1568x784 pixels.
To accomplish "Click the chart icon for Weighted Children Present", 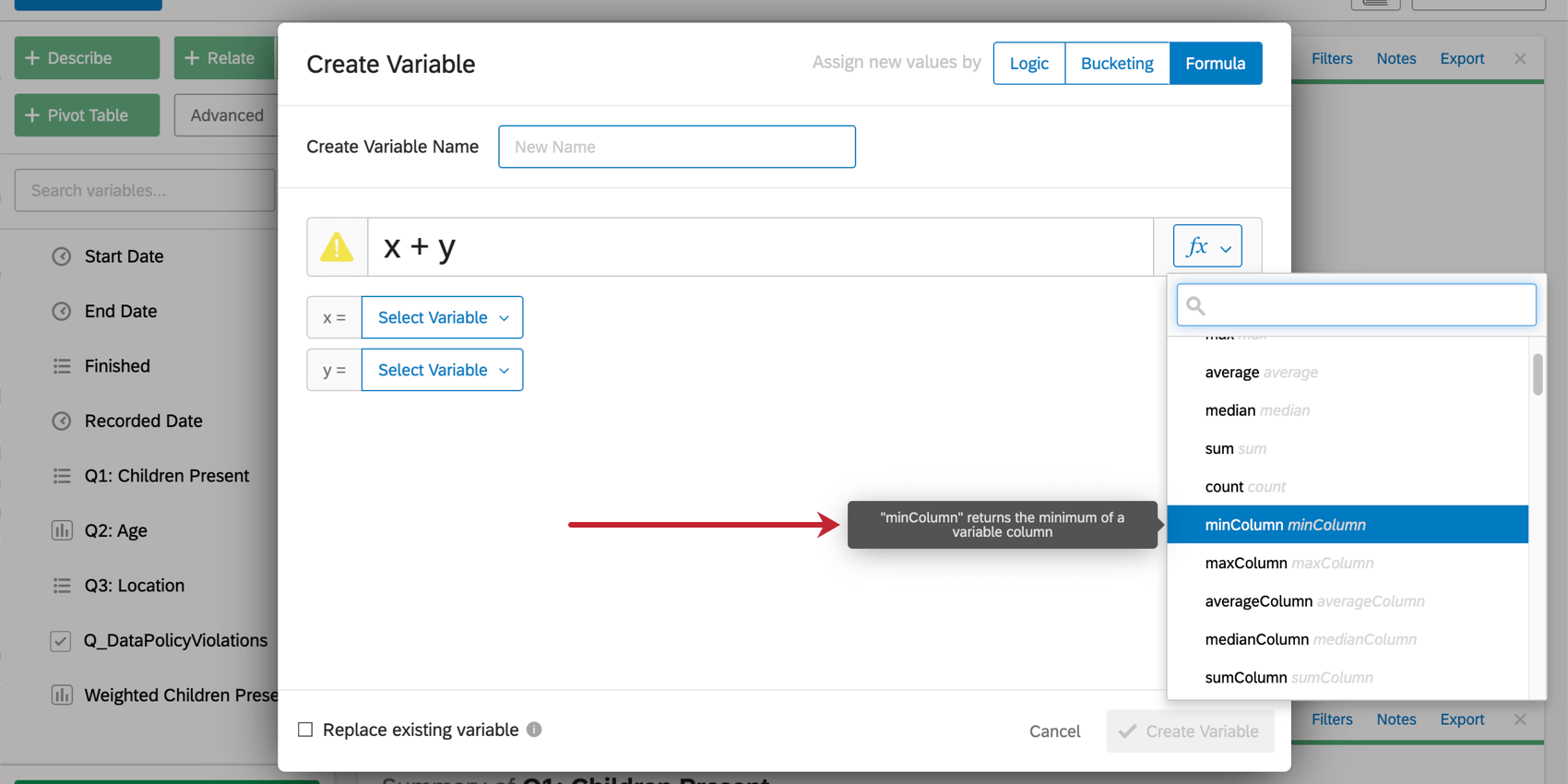I will (x=62, y=695).
